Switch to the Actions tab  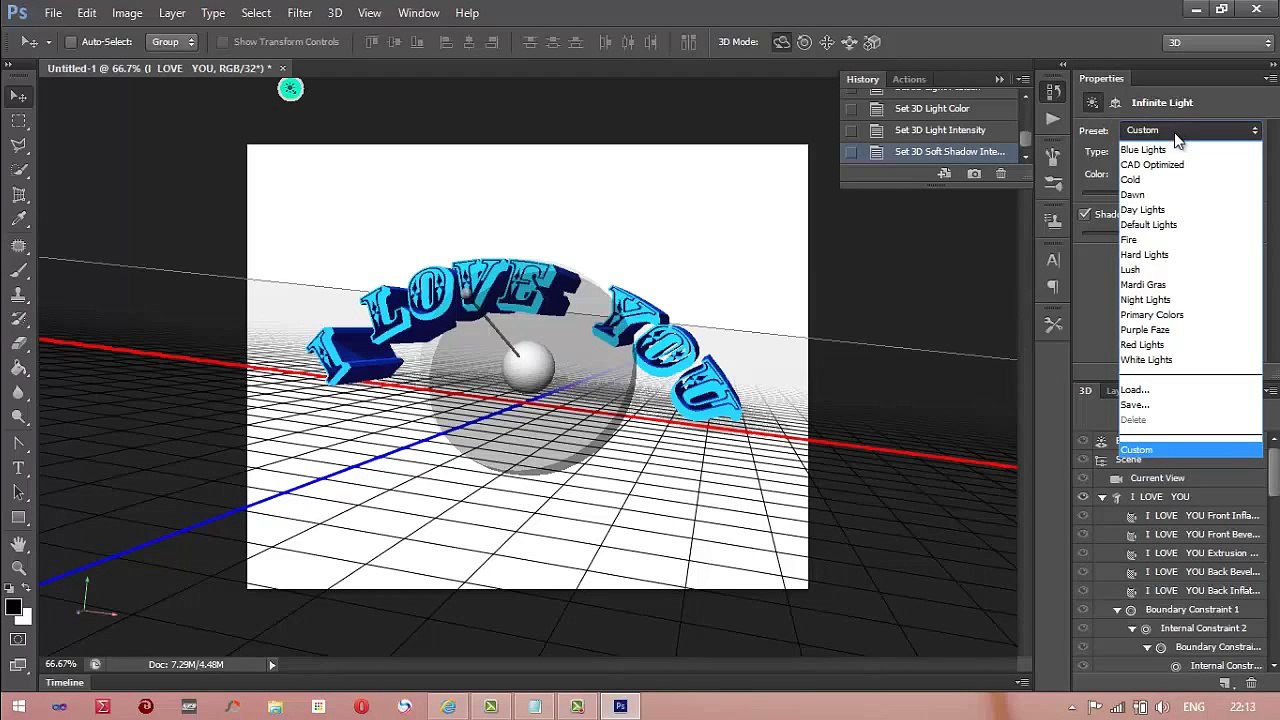coord(909,80)
